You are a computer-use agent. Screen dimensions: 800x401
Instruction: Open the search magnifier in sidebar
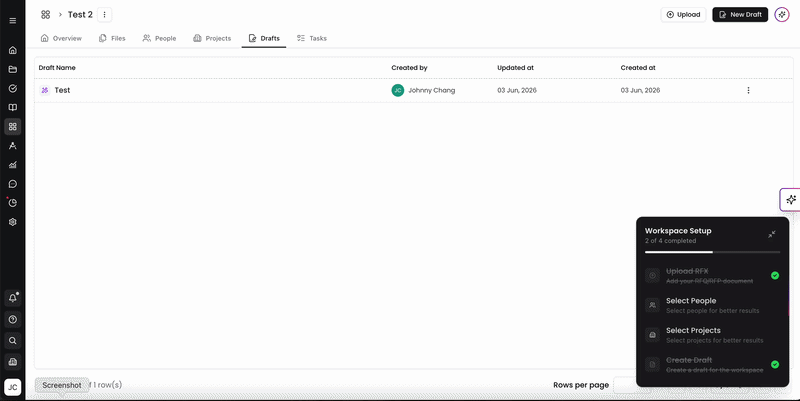click(13, 341)
